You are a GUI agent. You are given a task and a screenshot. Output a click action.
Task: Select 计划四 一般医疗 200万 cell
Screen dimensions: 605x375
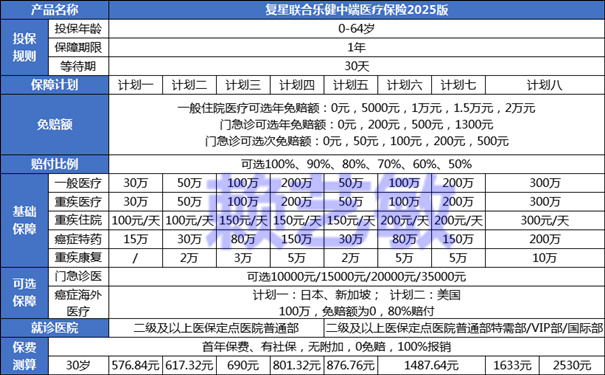click(297, 183)
